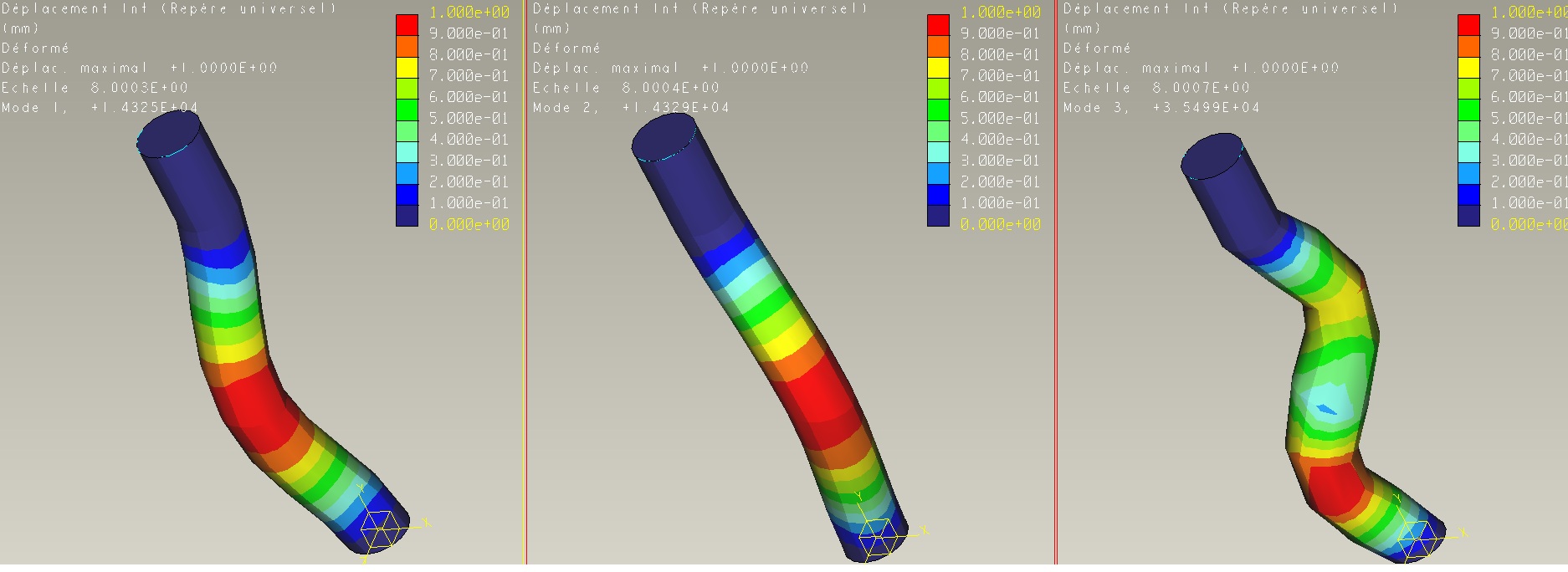Click the 'Mode 3, +3.5499E+04' label
Image resolution: width=1568 pixels, height=572 pixels.
1161,108
